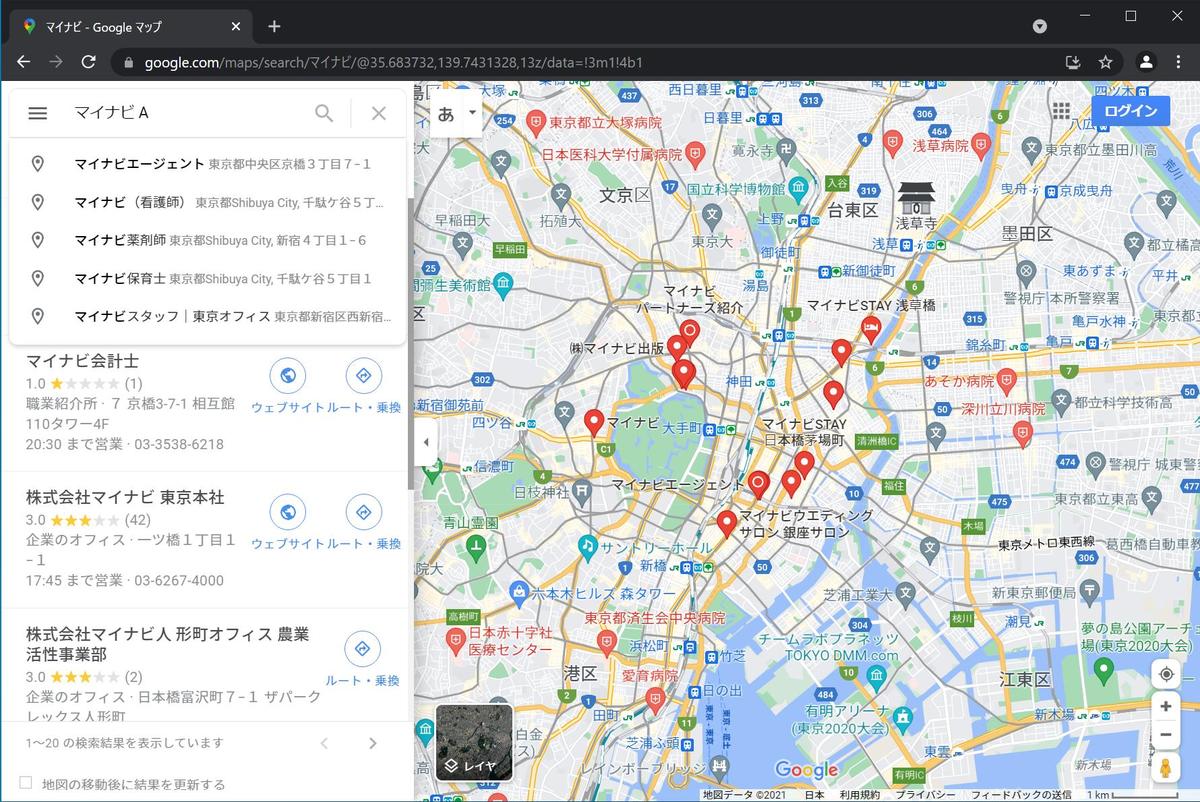
Task: Select suggestion マイナビ保育士
Action: pos(208,278)
